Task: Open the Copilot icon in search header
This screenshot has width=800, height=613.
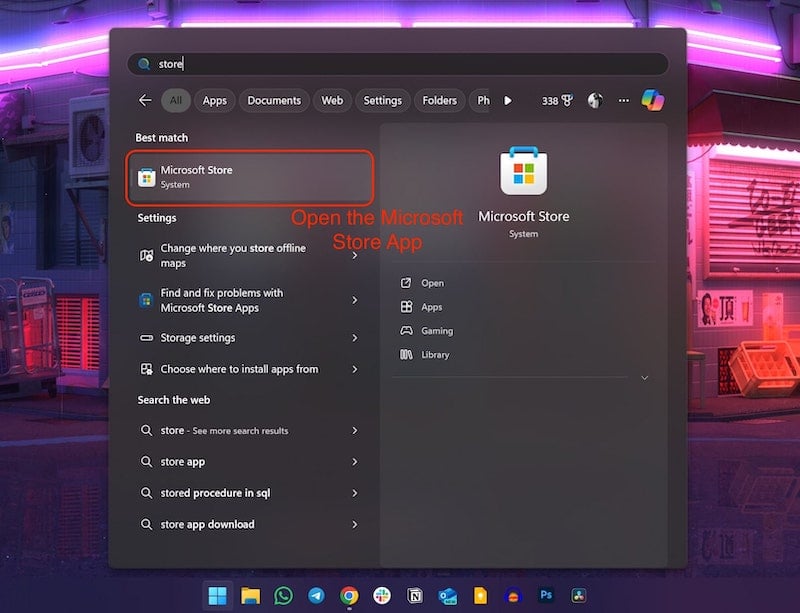Action: click(x=653, y=100)
